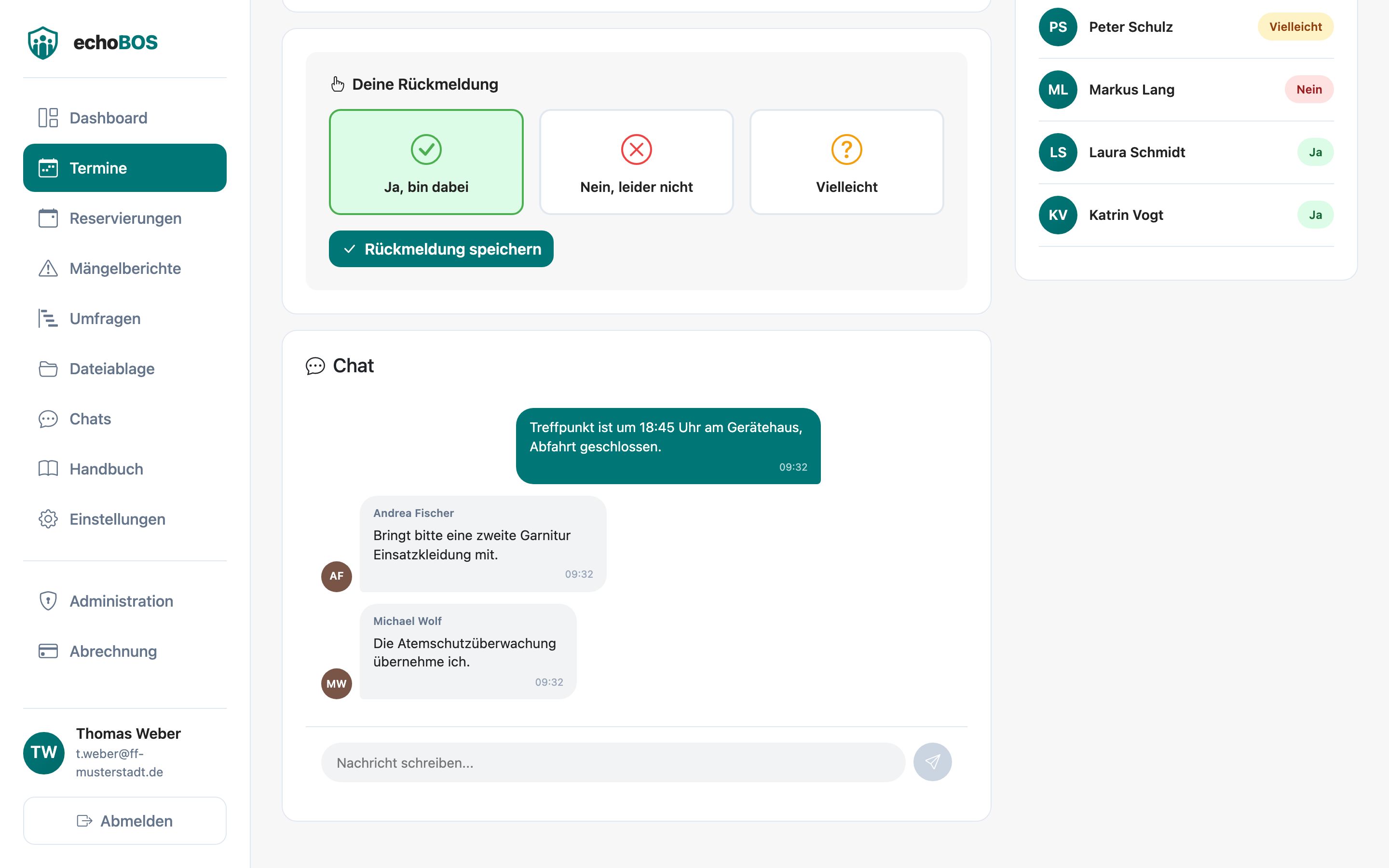The width and height of the screenshot is (1389, 868).
Task: Click the 'Vielleicht' badge for Peter Schulz
Action: [x=1295, y=27]
